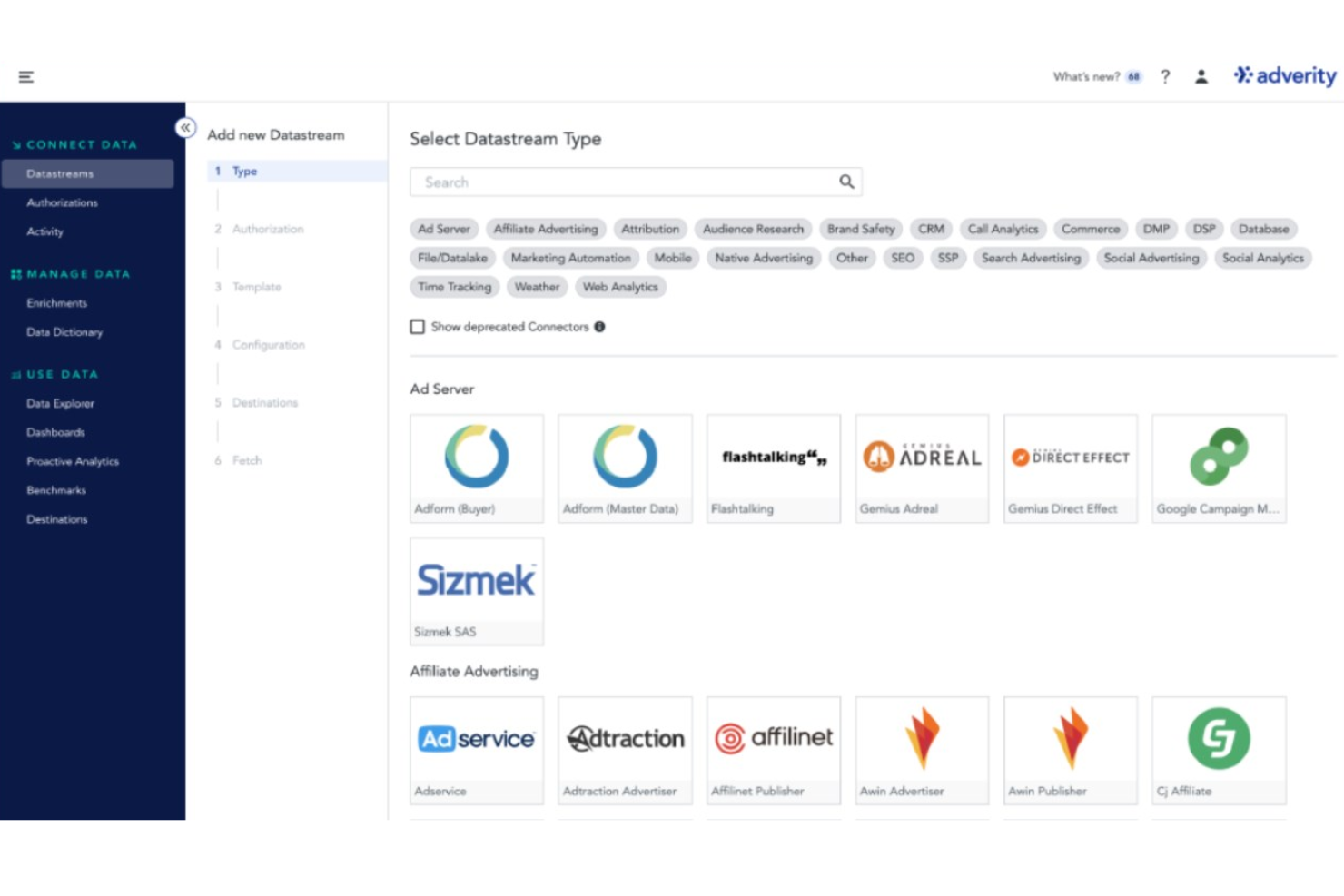Filter by Native Advertising tag
The image size is (1344, 896).
click(764, 258)
